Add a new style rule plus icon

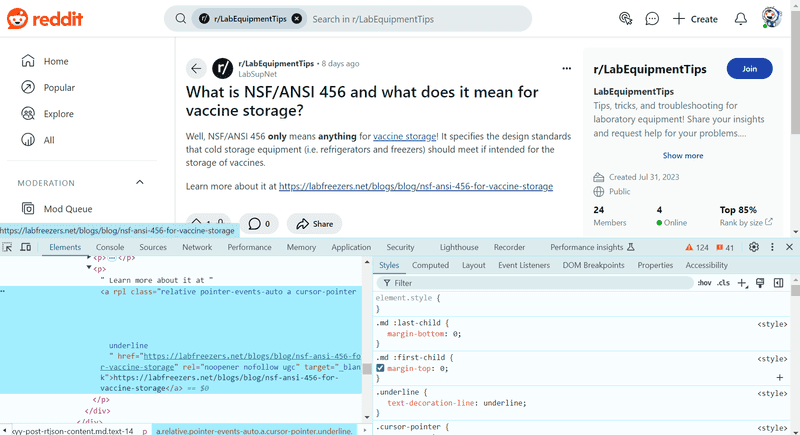point(742,283)
